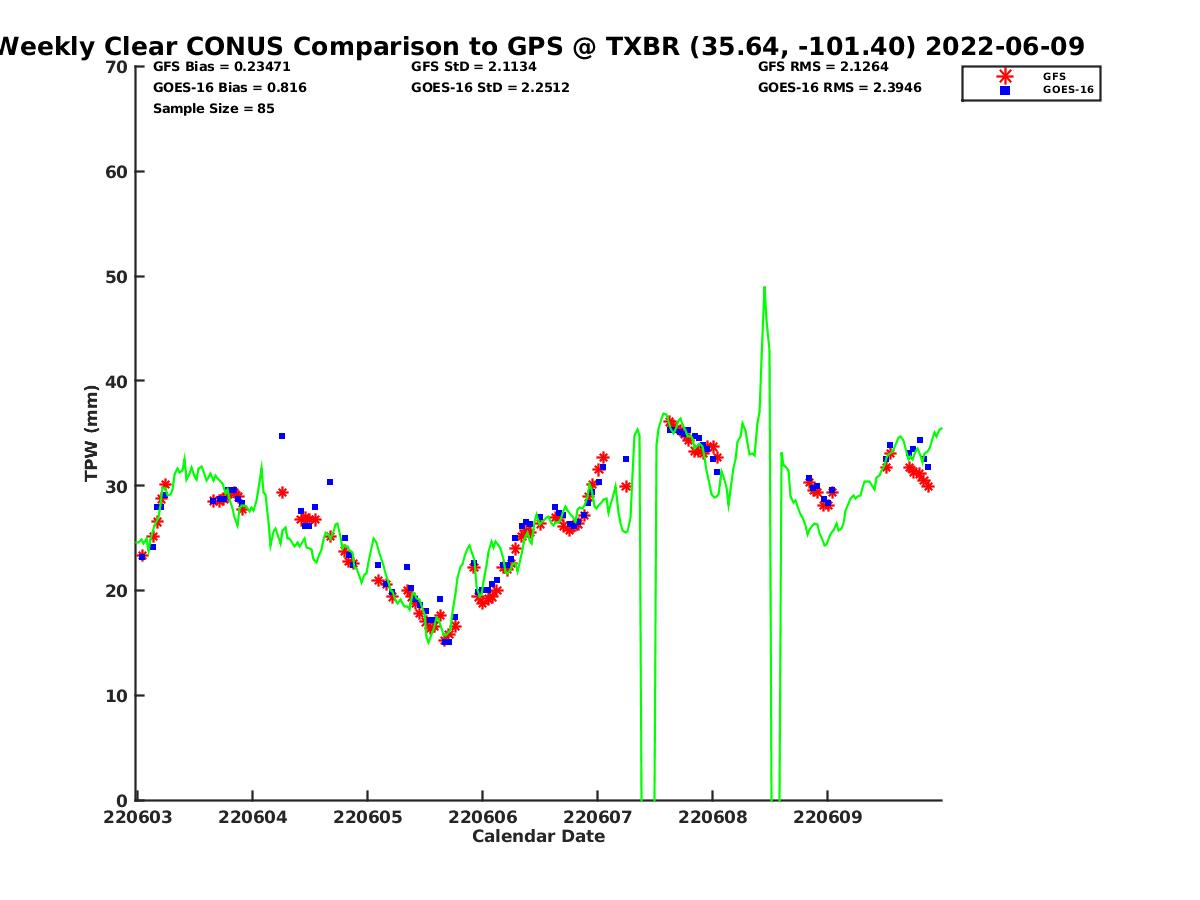This screenshot has height=900, width=1200.
Task: Click the 220608 date tick label
Action: [x=712, y=817]
